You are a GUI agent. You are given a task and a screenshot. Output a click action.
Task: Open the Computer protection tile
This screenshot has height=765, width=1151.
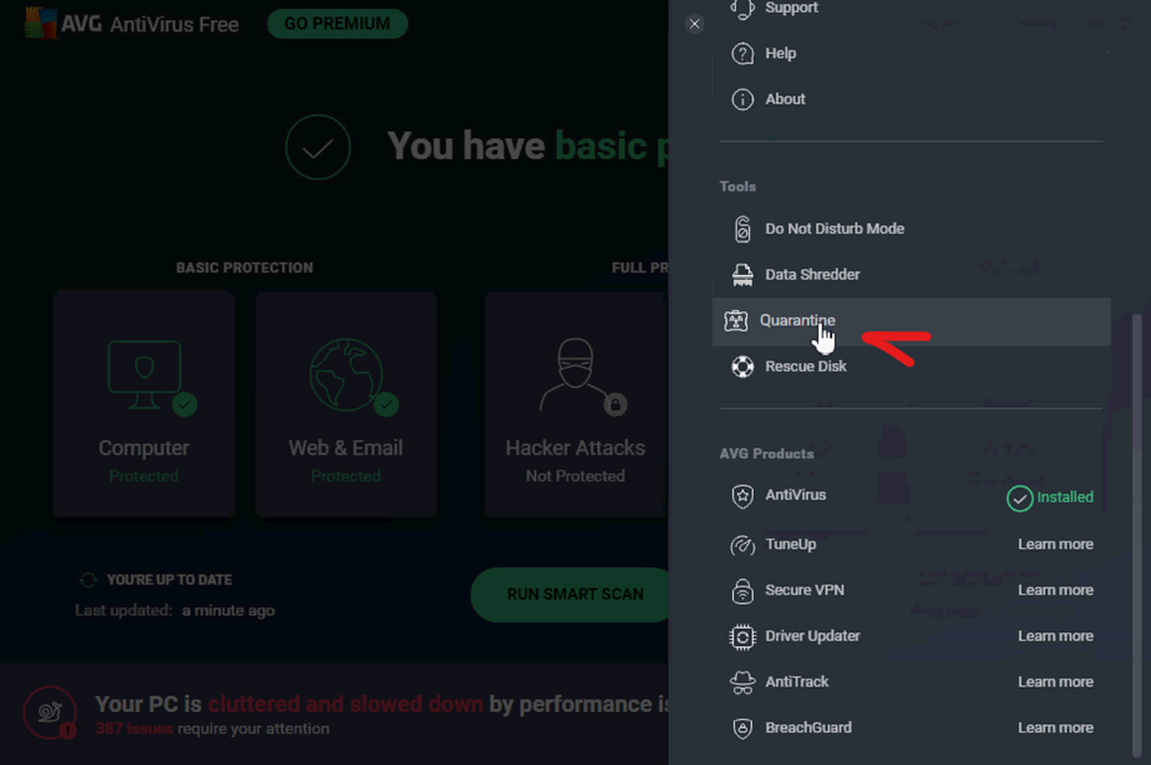(x=144, y=403)
